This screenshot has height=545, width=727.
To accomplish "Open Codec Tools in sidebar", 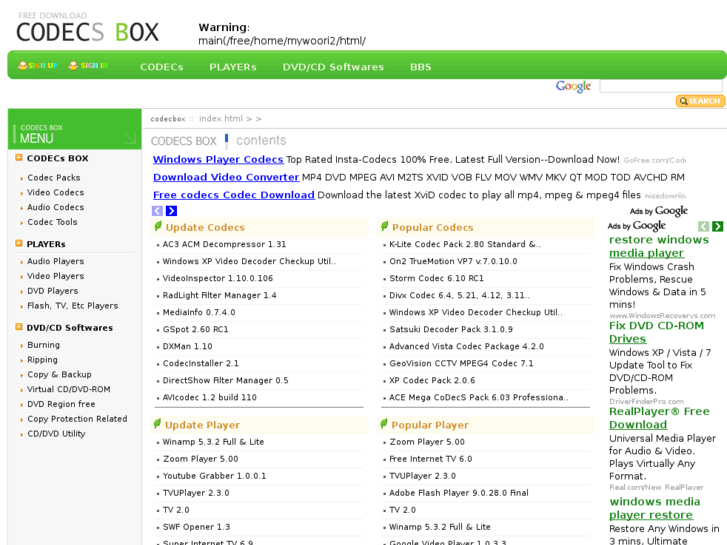I will click(x=52, y=222).
